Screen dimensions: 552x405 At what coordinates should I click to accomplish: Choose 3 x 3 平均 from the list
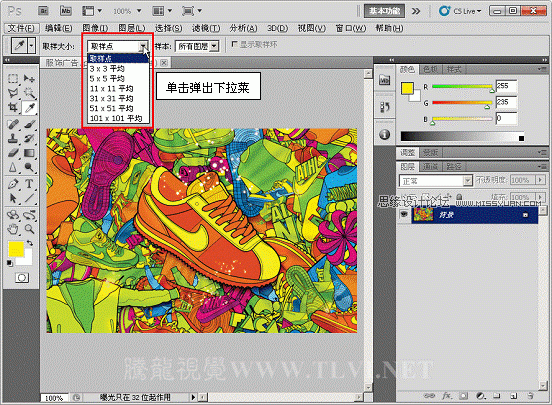pos(118,68)
